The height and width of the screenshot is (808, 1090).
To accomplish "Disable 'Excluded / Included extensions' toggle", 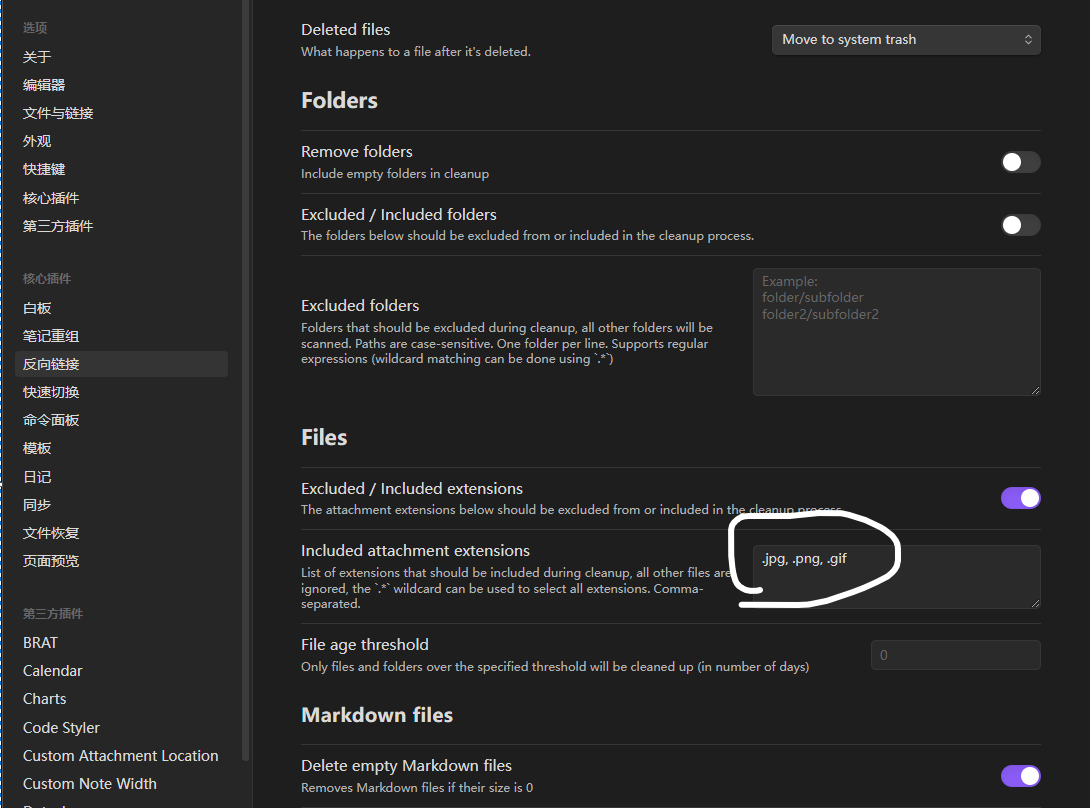I will click(x=1020, y=497).
